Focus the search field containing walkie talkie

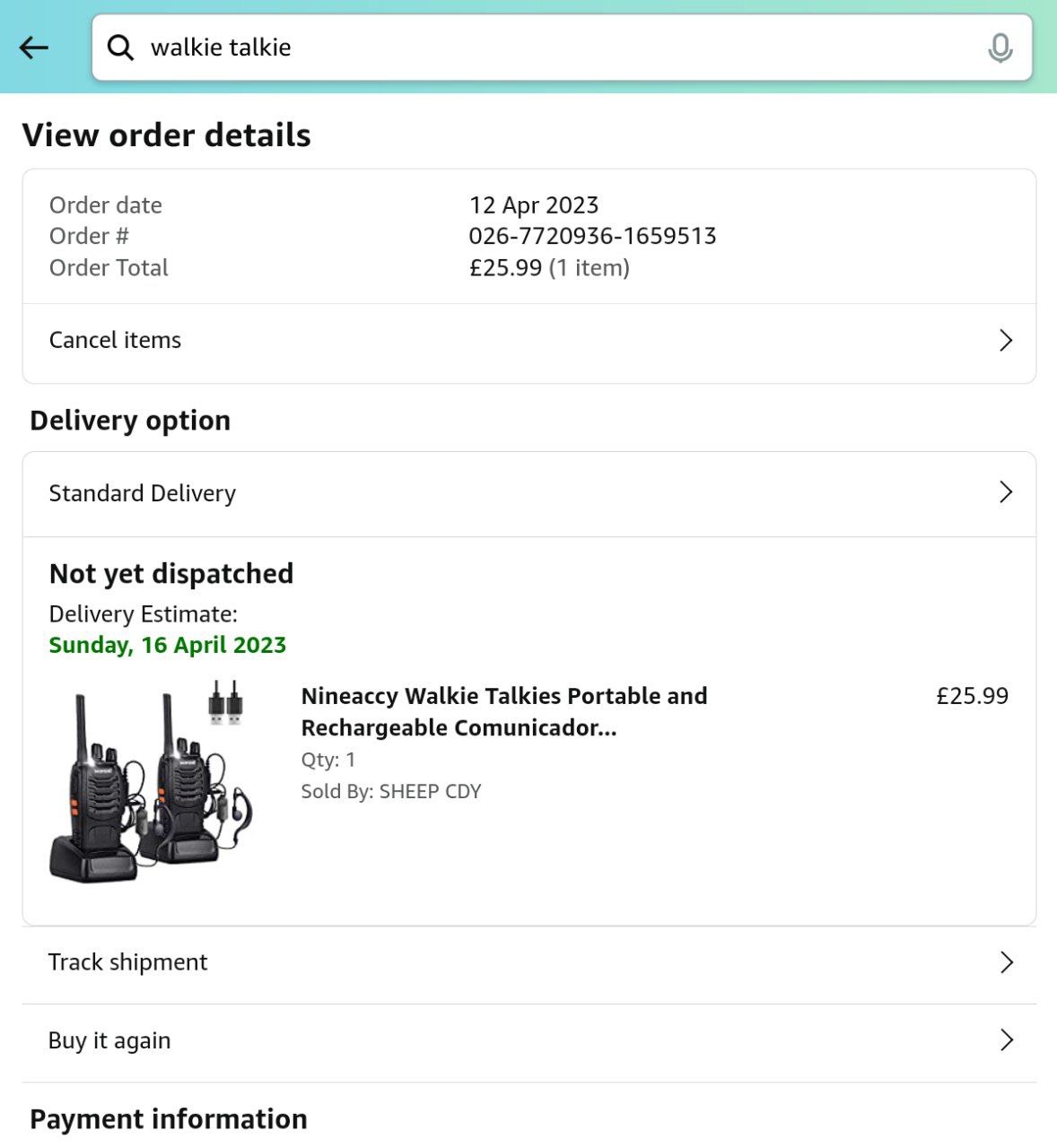click(x=538, y=48)
